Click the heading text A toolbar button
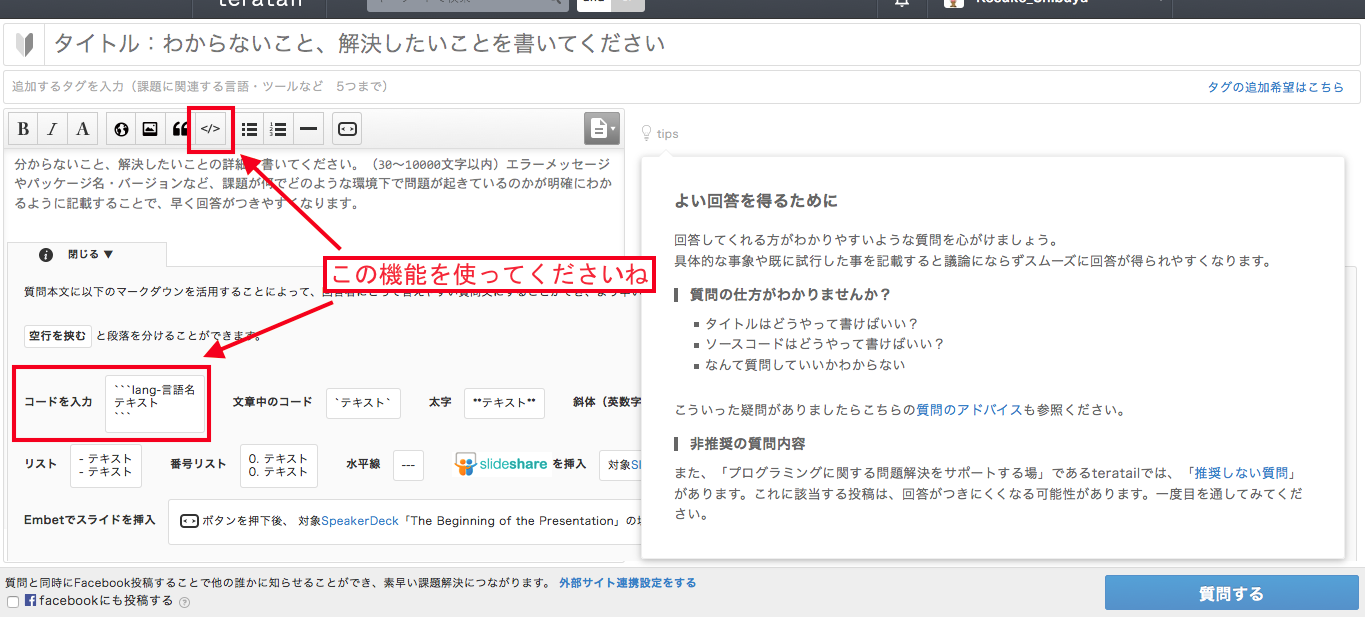Image resolution: width=1365 pixels, height=617 pixels. pyautogui.click(x=83, y=129)
